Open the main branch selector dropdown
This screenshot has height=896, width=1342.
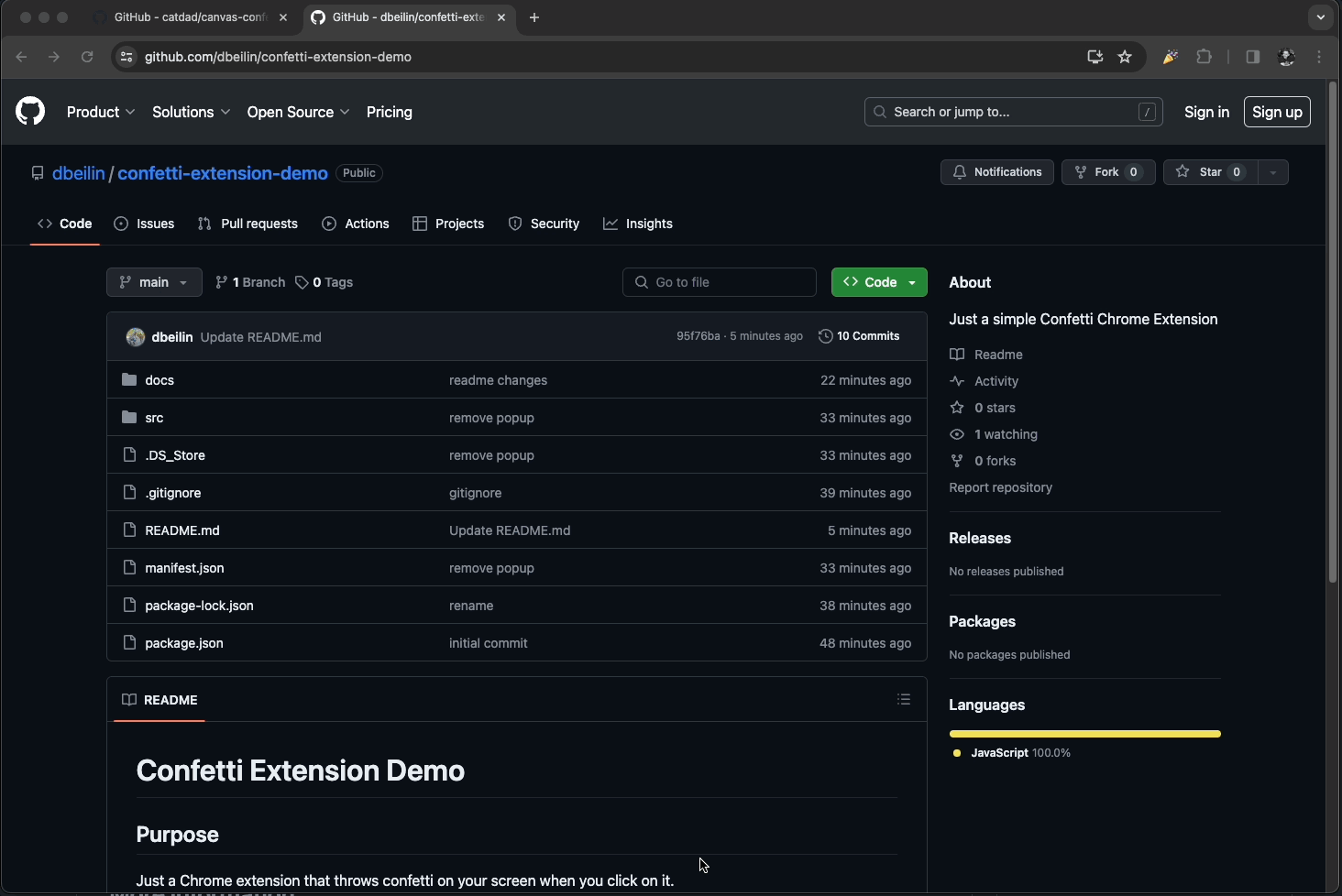tap(154, 282)
